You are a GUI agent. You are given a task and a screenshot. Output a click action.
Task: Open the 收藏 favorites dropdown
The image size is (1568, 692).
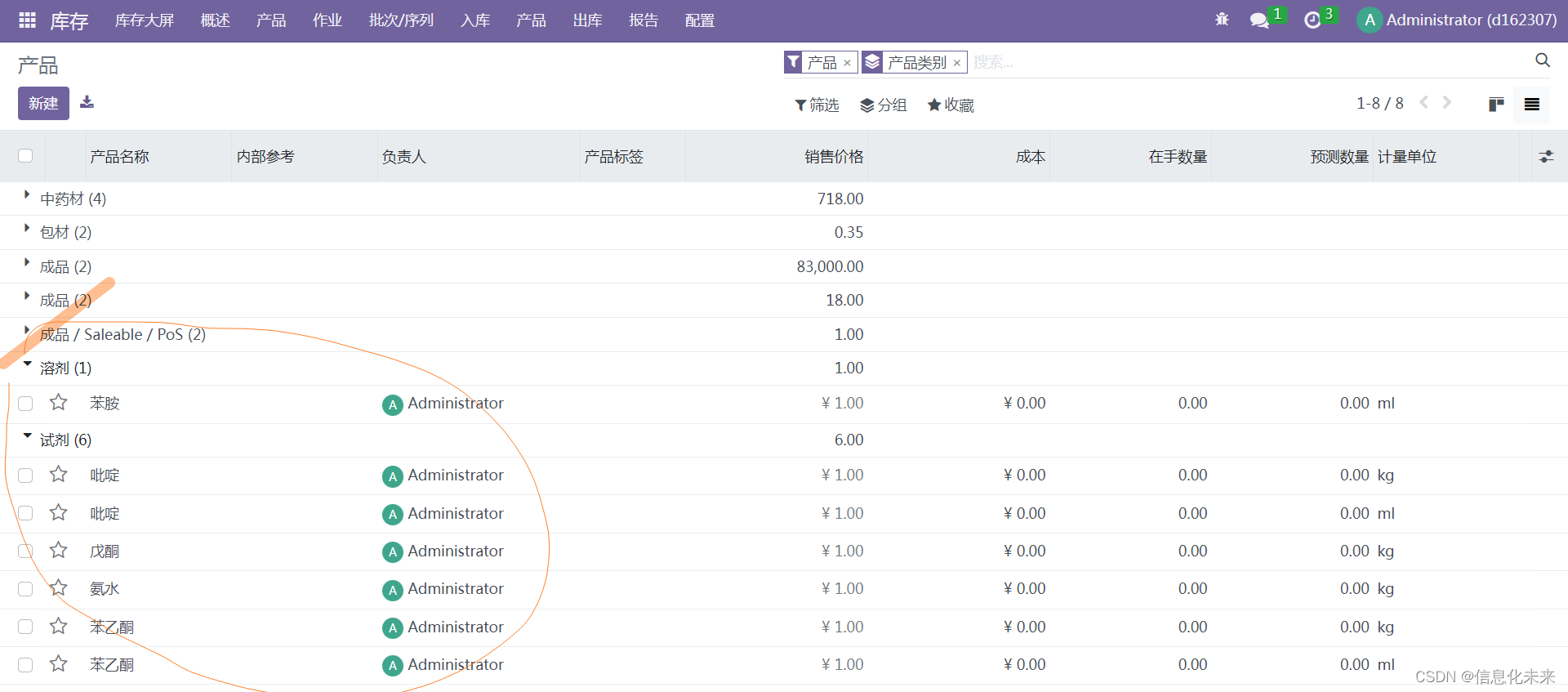click(951, 105)
